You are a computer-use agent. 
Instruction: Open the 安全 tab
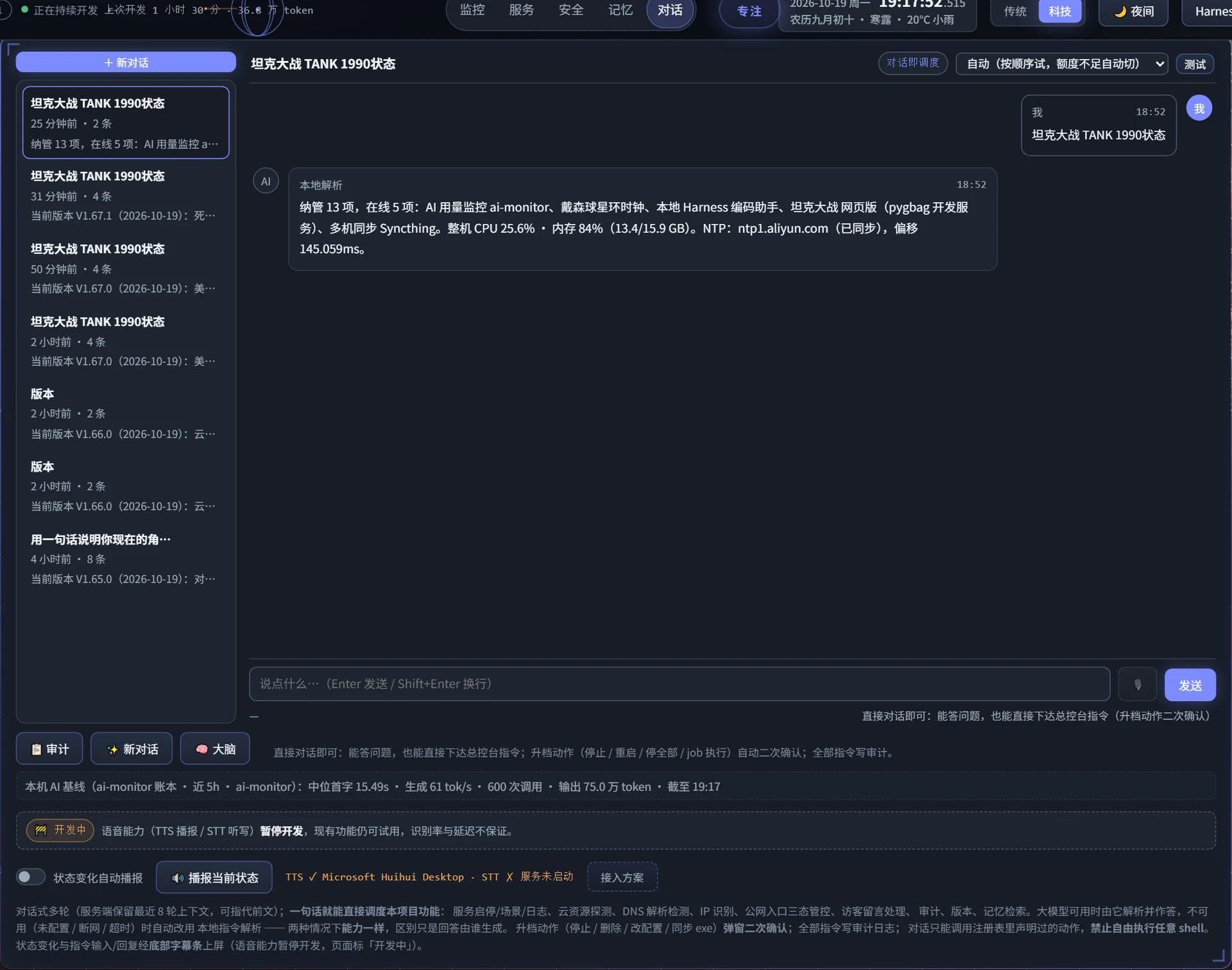point(570,10)
